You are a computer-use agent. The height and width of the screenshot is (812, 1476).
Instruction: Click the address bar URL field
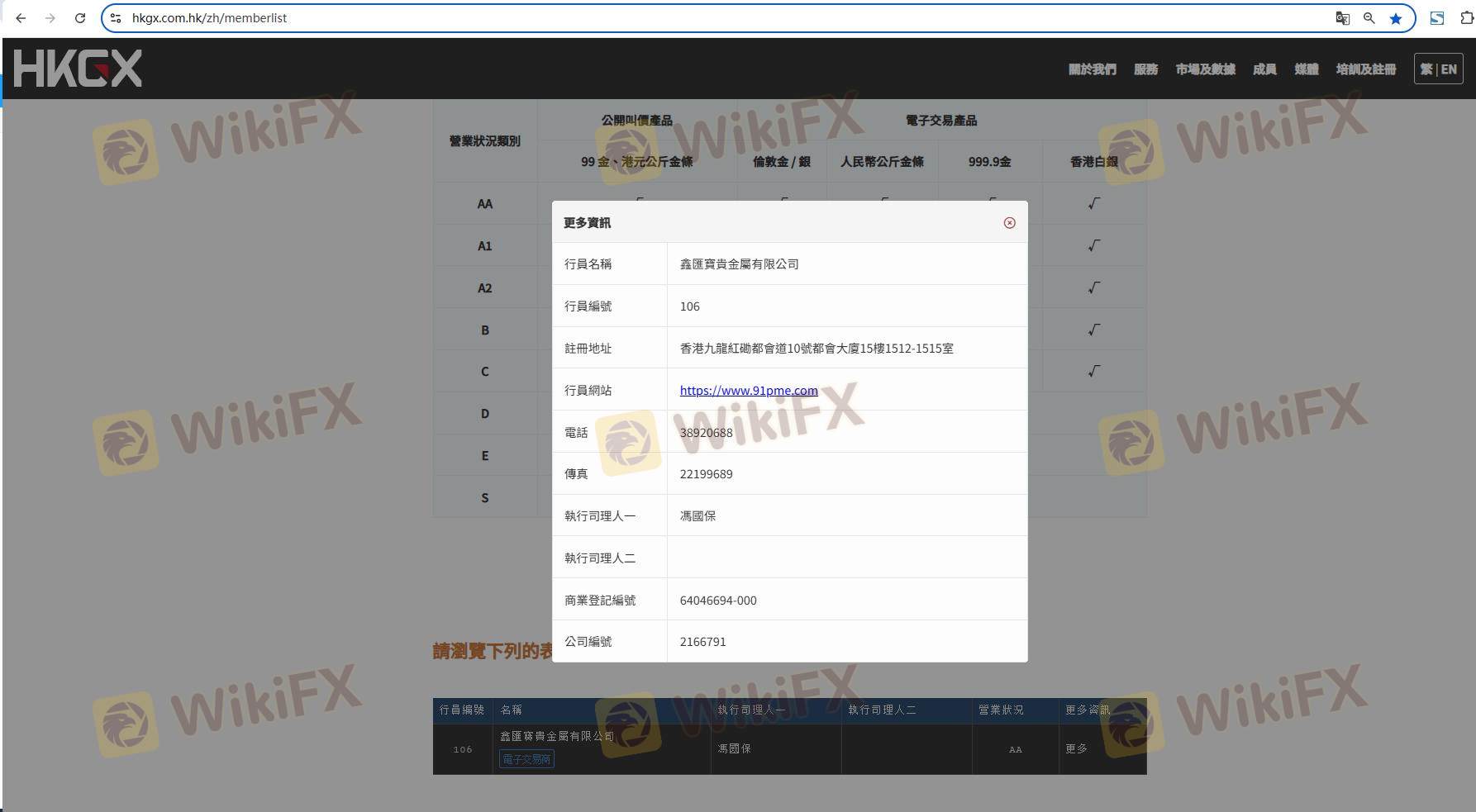click(661, 18)
